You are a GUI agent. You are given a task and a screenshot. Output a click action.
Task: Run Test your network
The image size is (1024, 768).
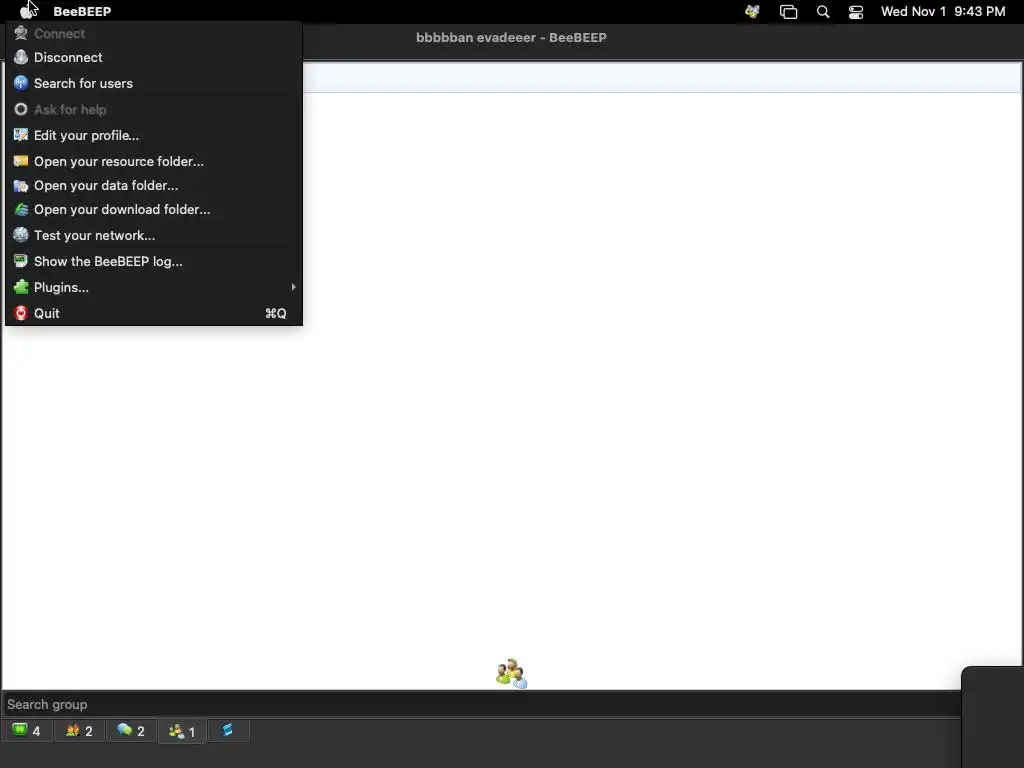(x=153, y=235)
